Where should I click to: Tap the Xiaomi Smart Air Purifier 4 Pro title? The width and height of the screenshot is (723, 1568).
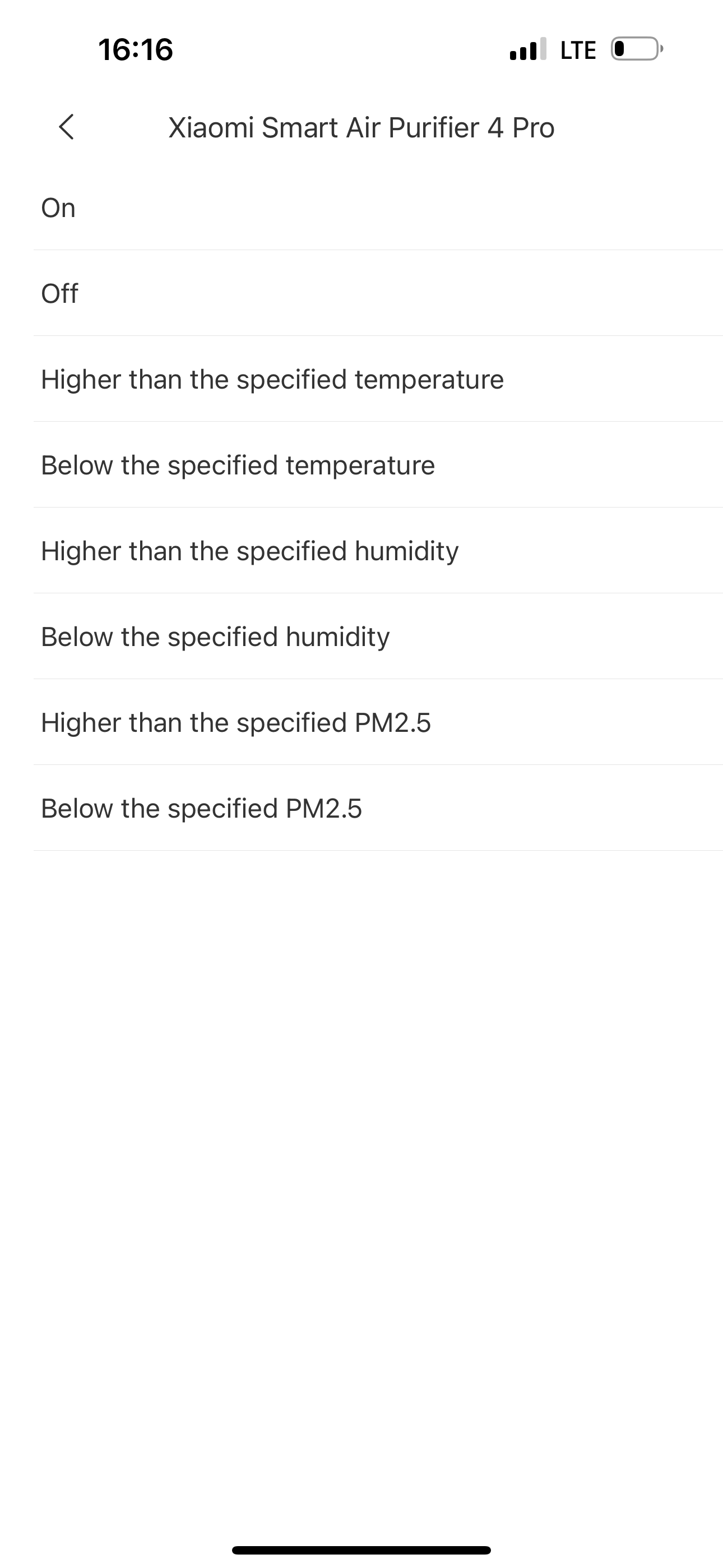[361, 128]
